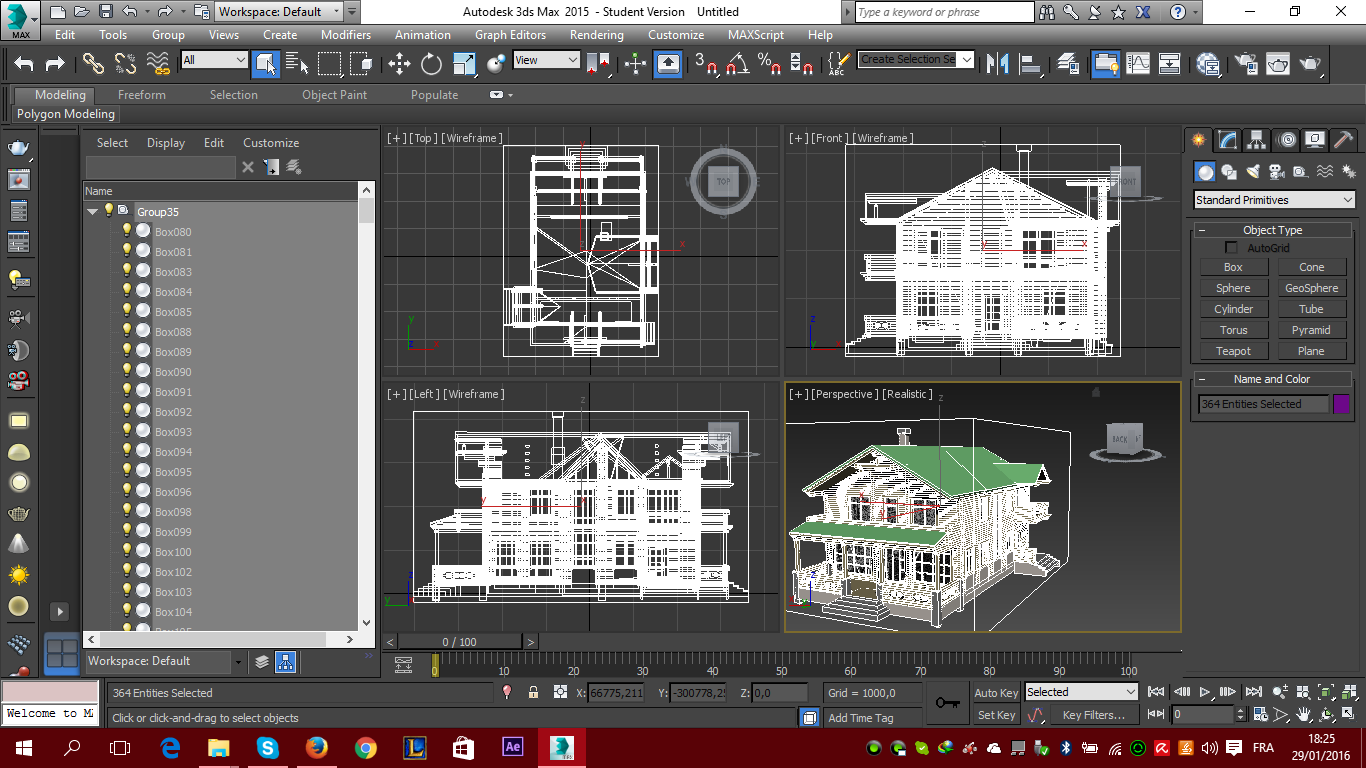Image resolution: width=1366 pixels, height=768 pixels.
Task: Activate the Select and Link tool
Action: click(x=93, y=64)
